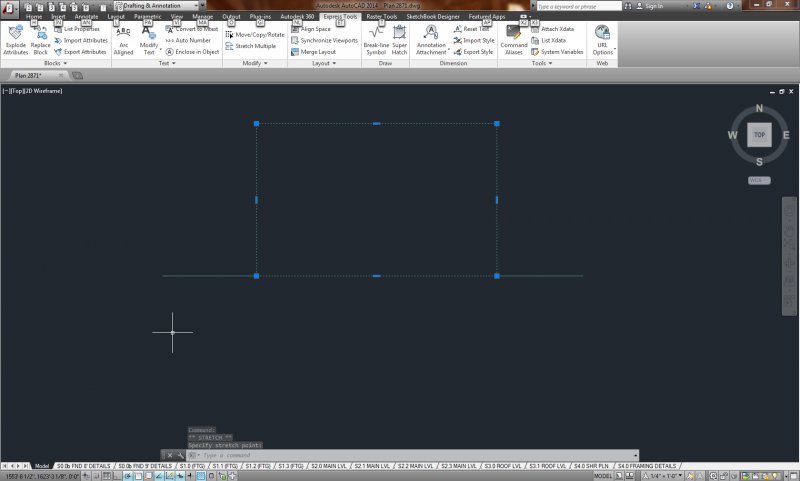This screenshot has height=481, width=800.
Task: Click Synchronize Viewports
Action: click(324, 40)
